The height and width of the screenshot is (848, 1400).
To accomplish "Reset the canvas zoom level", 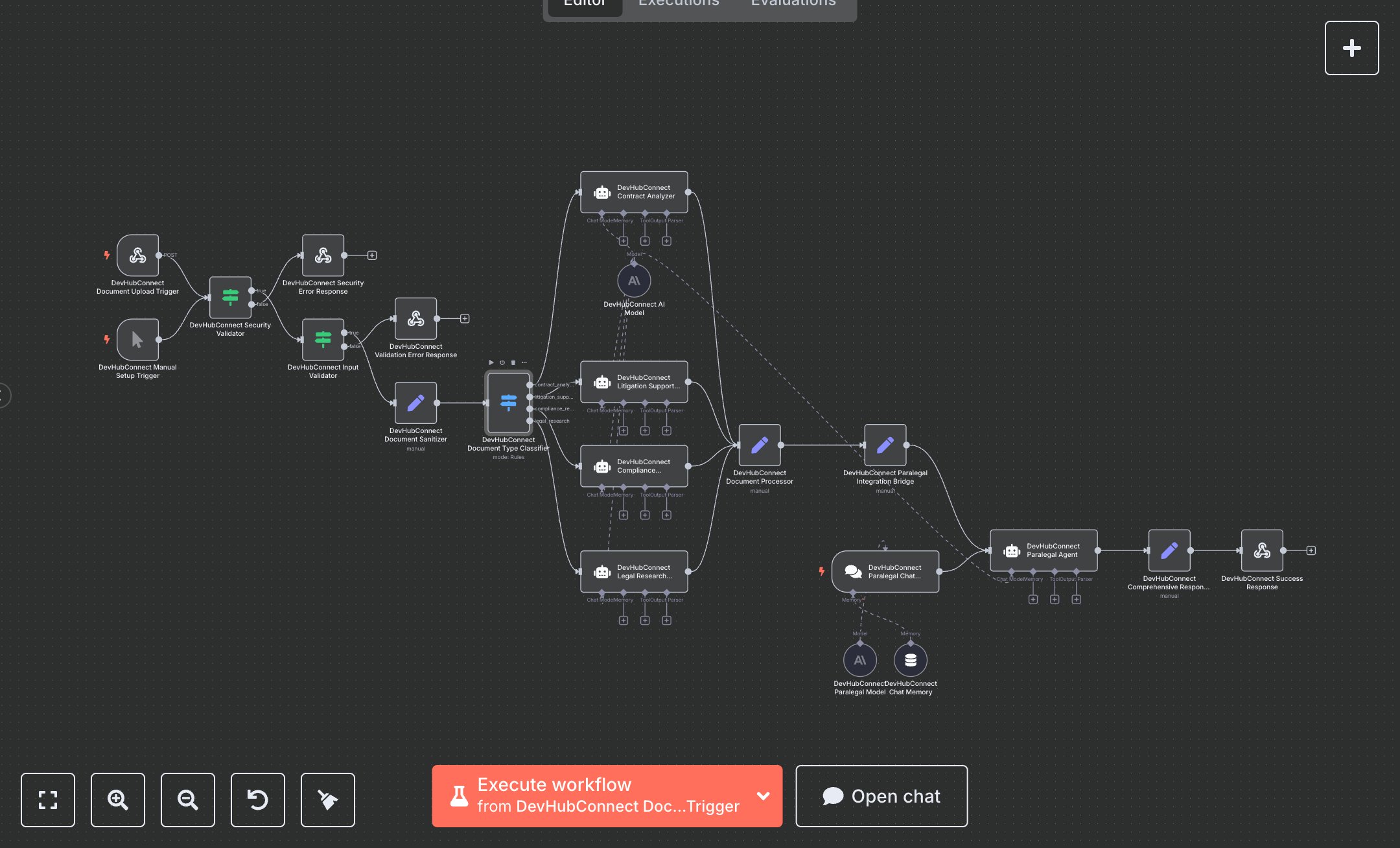I will [x=258, y=800].
